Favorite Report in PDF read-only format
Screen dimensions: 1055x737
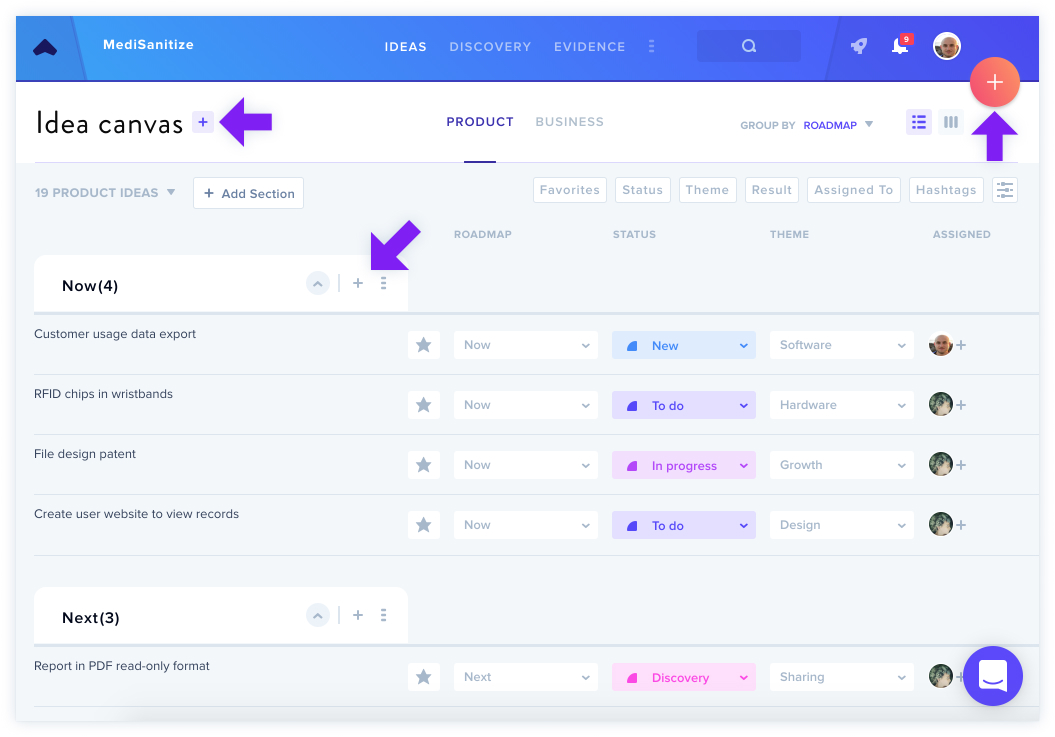pyautogui.click(x=424, y=677)
